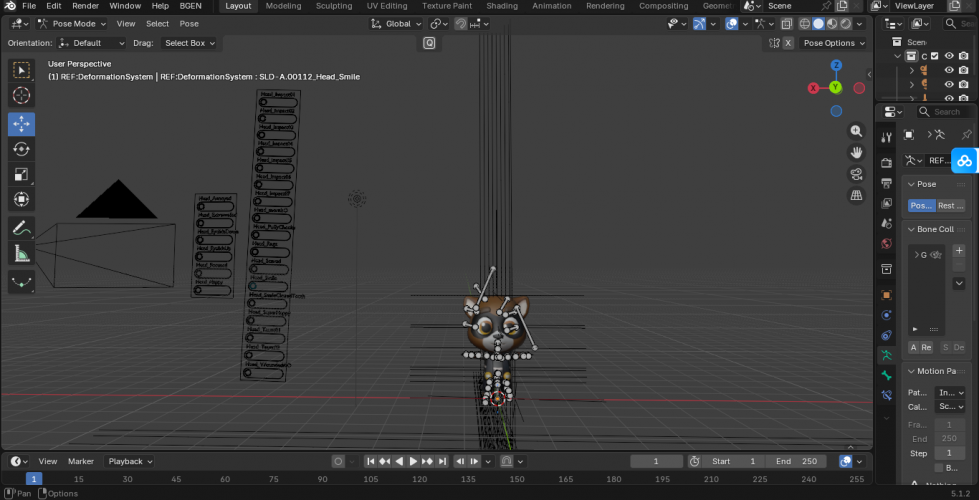This screenshot has height=500, width=979.
Task: Open the Render properties tab
Action: tap(886, 163)
